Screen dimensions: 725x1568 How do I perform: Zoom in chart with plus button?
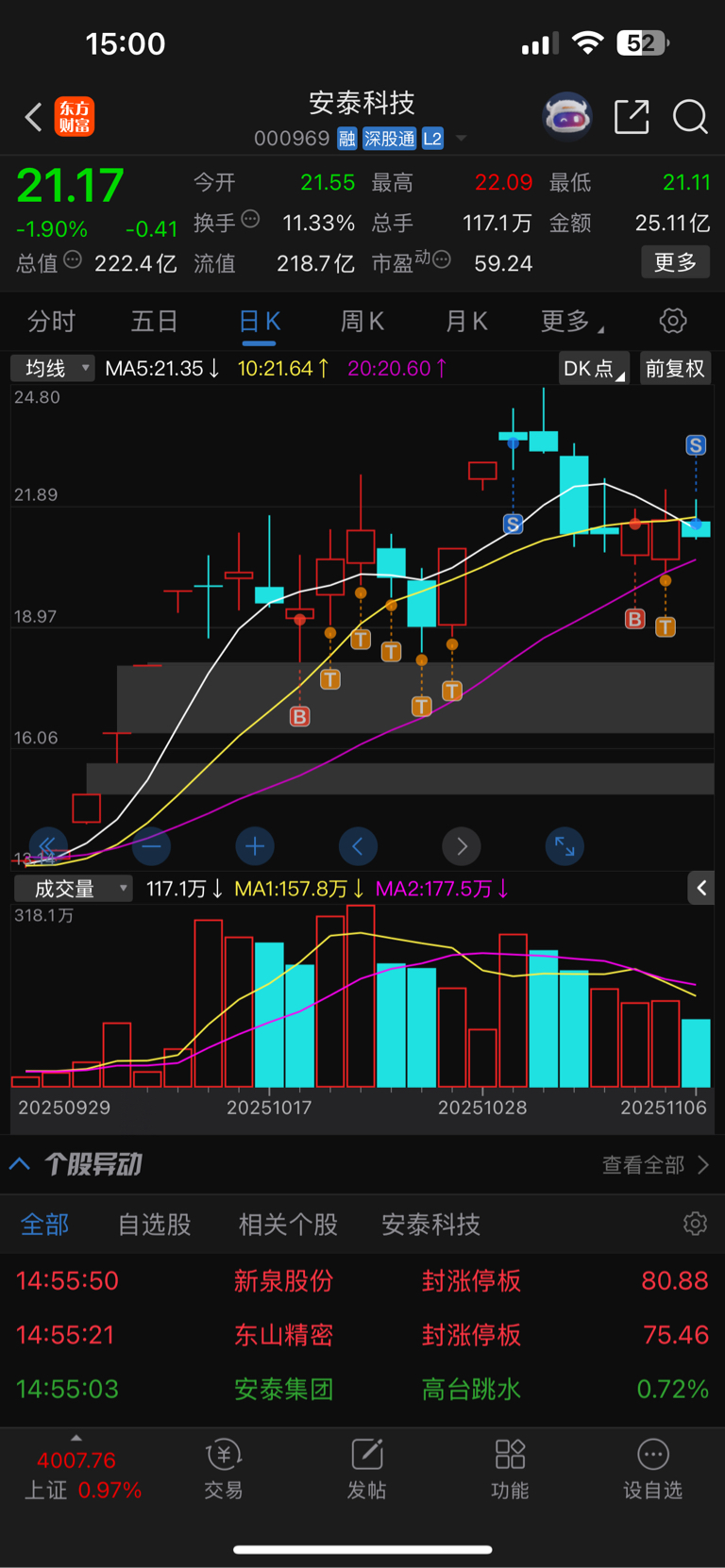255,846
